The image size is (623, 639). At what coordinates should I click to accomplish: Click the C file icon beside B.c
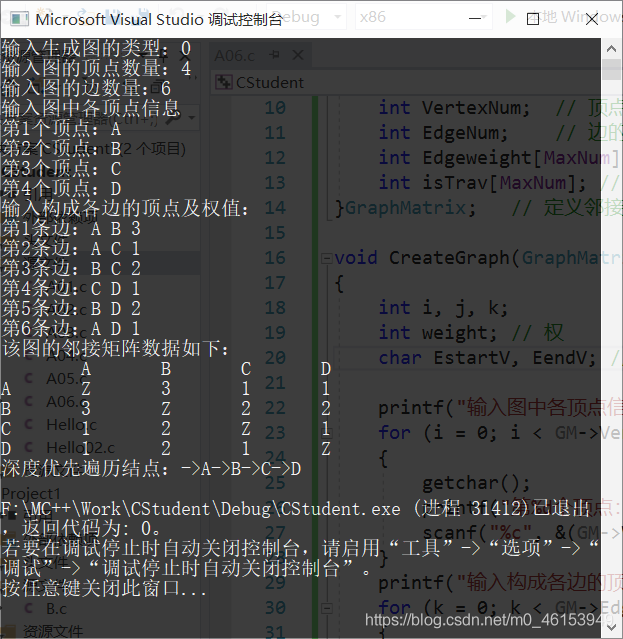(x=29, y=608)
